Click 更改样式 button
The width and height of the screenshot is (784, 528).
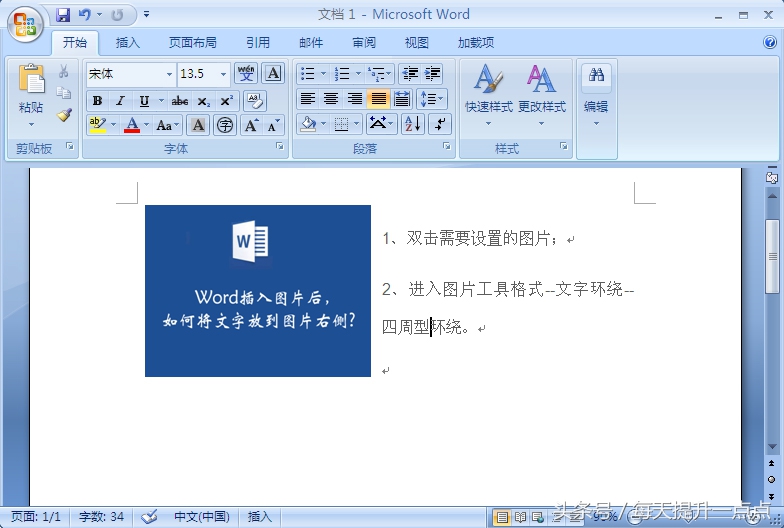(x=542, y=95)
